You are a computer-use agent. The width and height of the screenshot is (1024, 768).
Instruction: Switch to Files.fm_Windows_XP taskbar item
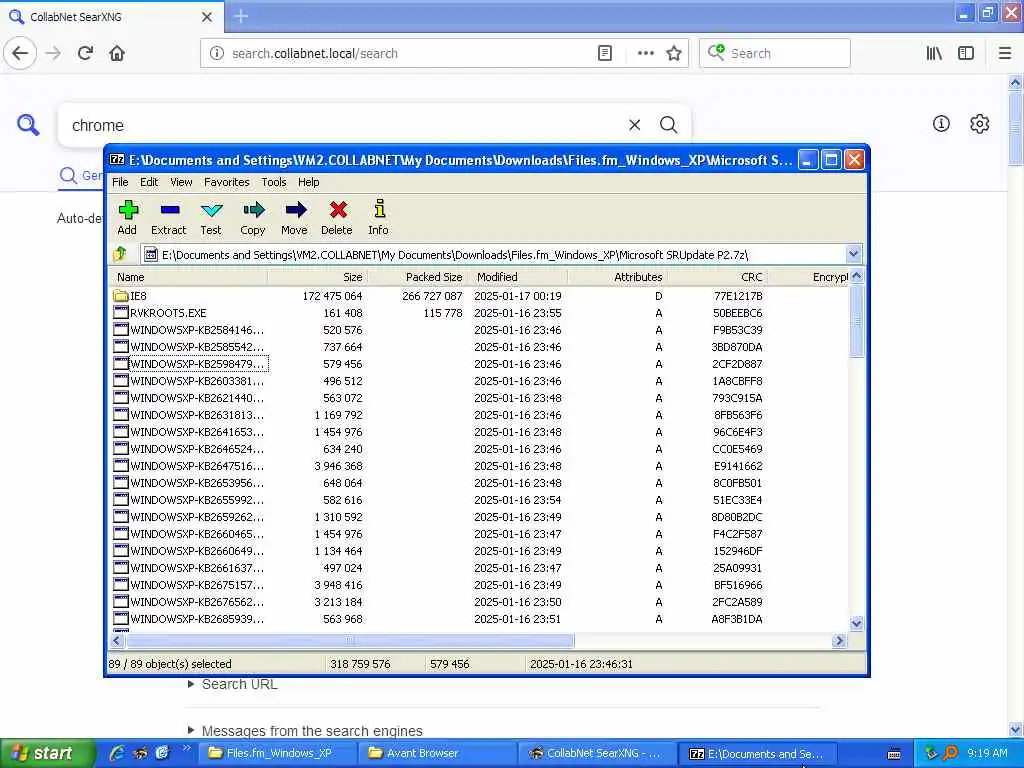point(278,753)
